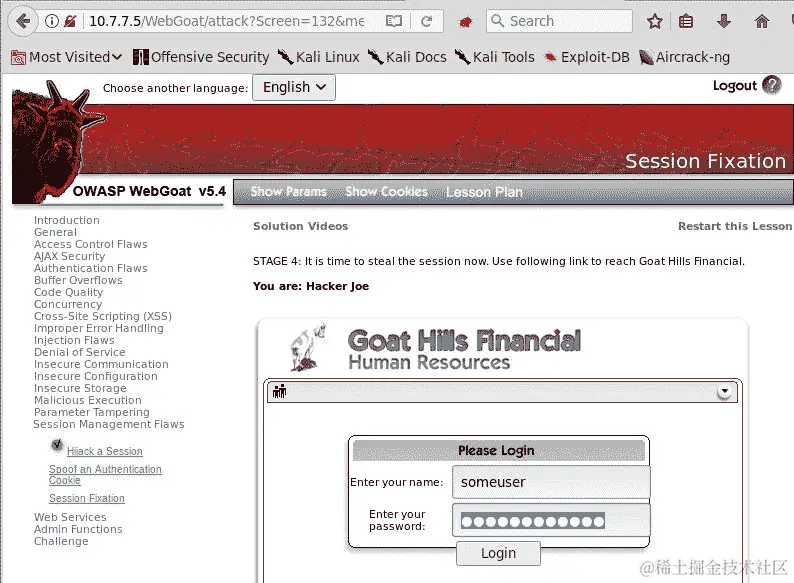Open Lesson Plan tab
This screenshot has width=794, height=583.
point(484,192)
